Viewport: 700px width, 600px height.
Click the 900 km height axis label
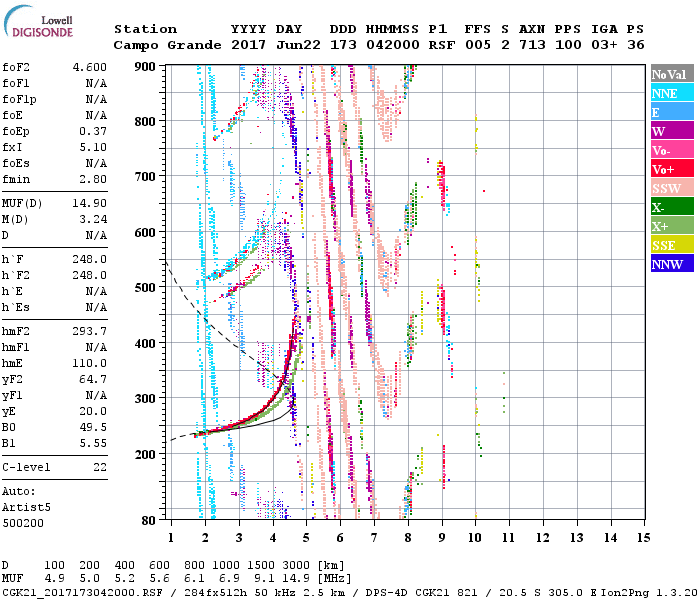[146, 67]
